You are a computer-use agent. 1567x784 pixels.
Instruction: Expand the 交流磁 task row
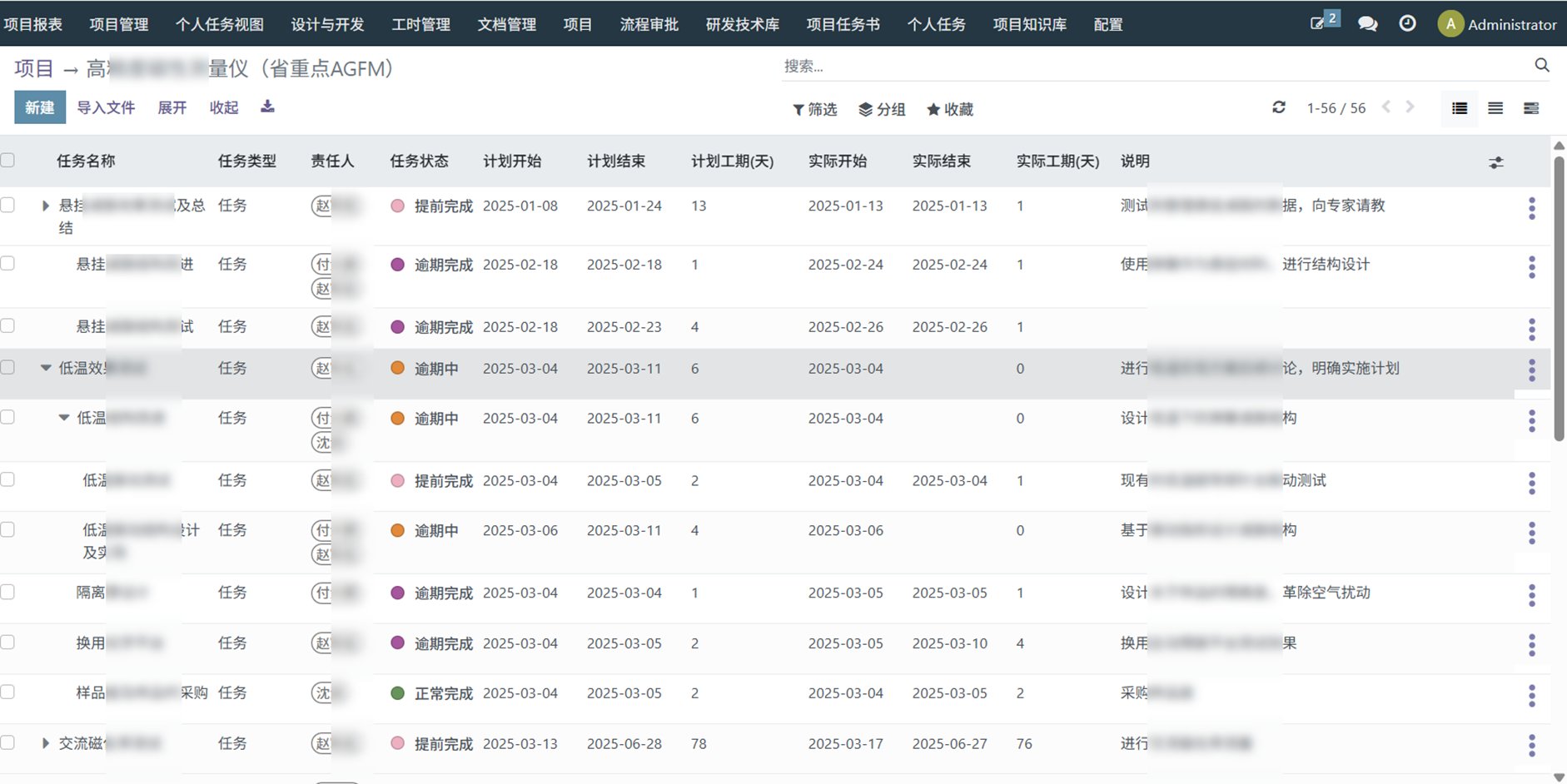click(x=46, y=743)
